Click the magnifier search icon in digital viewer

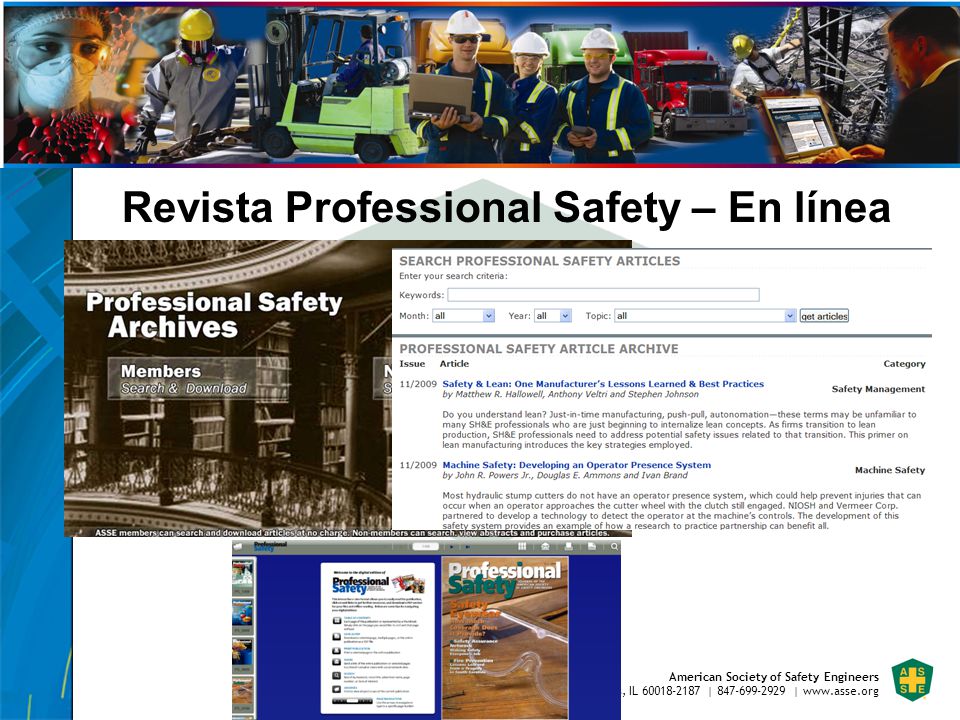click(614, 547)
